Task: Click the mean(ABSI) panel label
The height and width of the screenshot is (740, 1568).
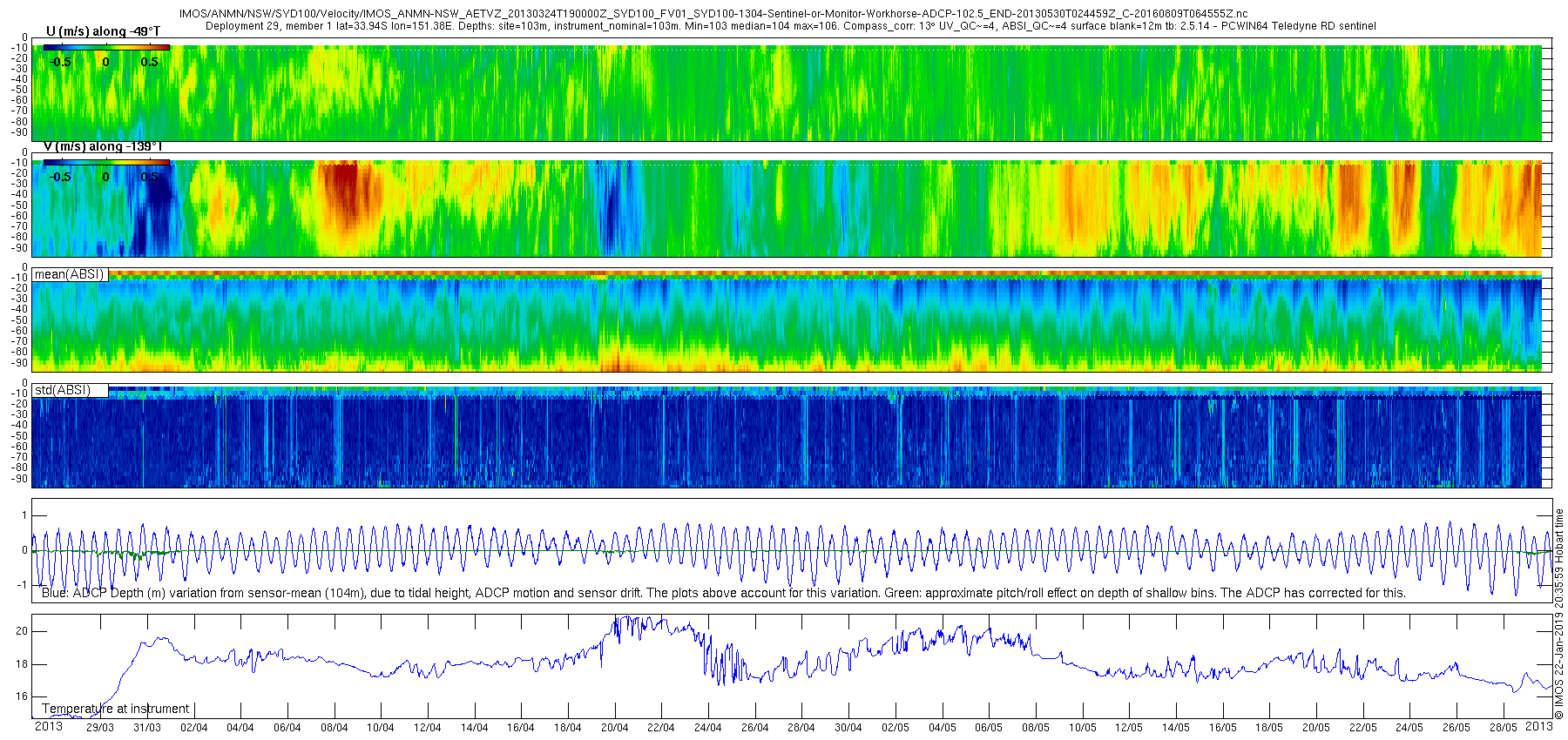Action: click(70, 274)
